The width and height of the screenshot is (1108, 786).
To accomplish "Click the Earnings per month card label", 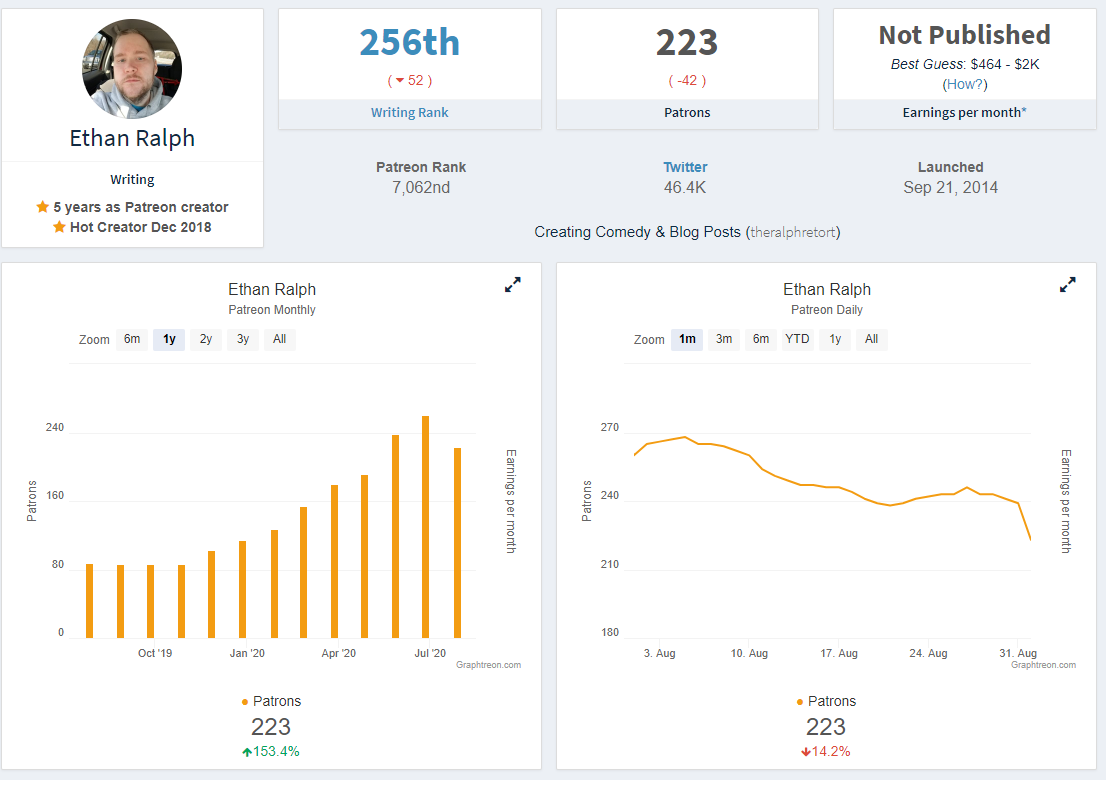I will (965, 112).
